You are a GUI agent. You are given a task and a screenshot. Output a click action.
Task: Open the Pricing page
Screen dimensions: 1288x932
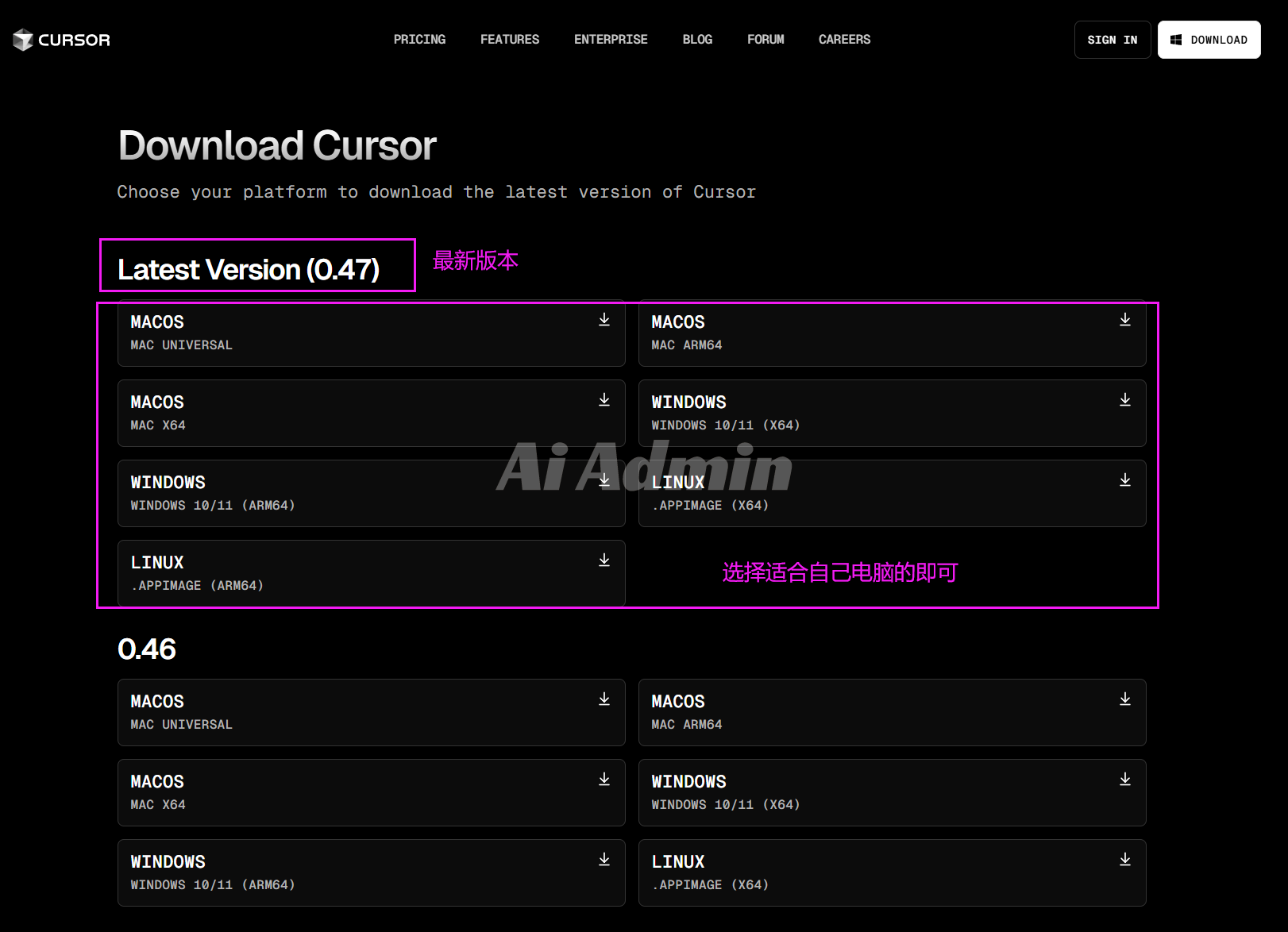pos(419,40)
